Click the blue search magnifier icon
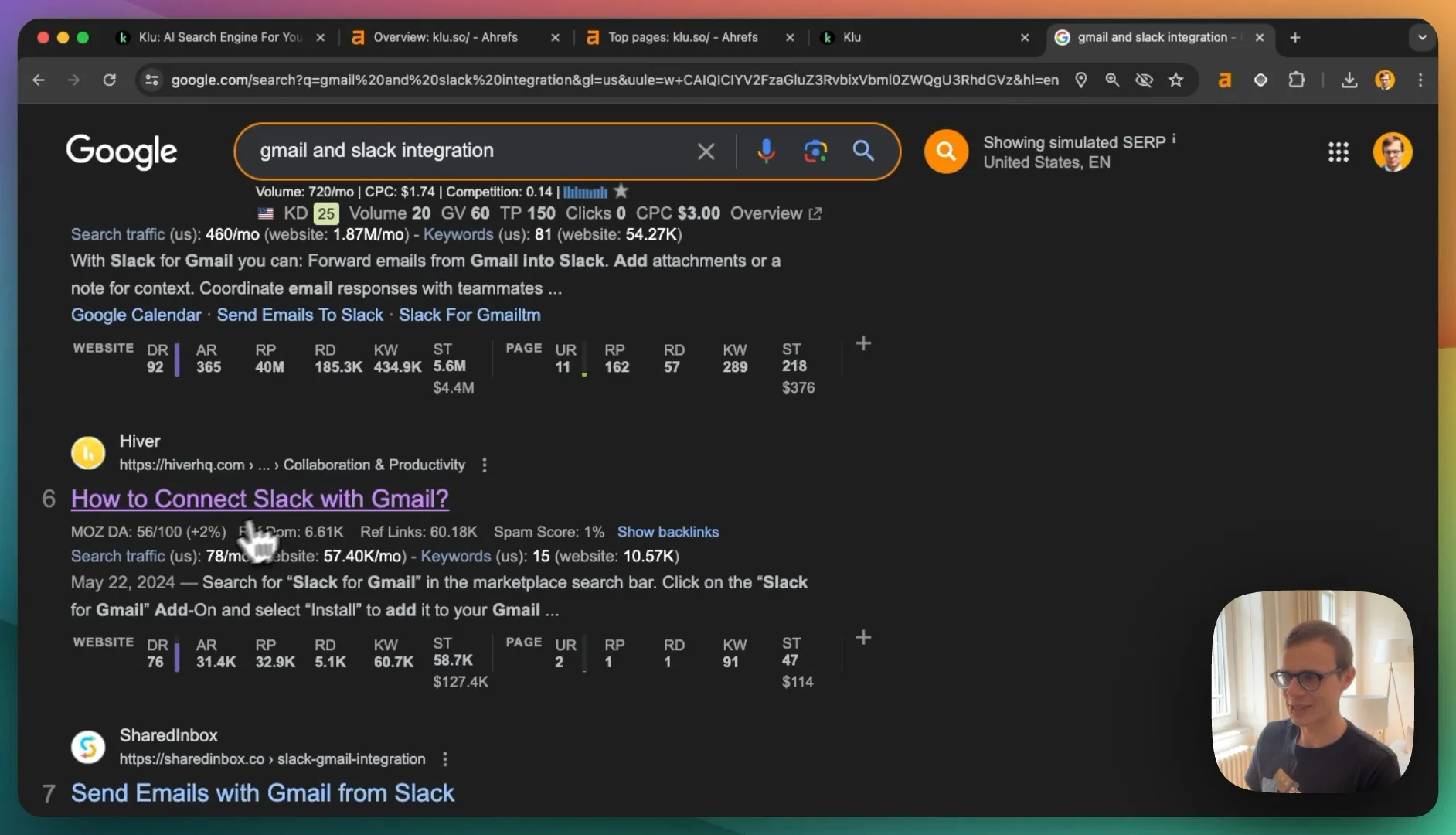 (863, 151)
